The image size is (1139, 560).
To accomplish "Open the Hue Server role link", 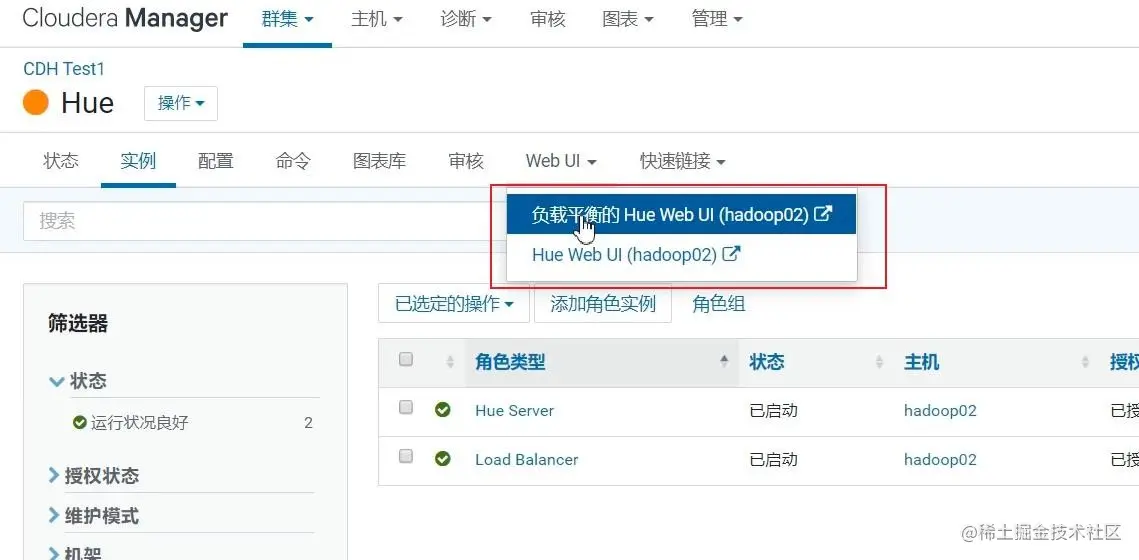I will 514,410.
